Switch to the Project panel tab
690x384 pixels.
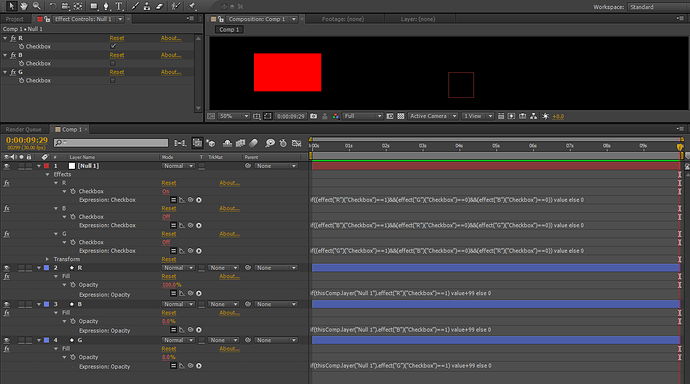tap(15, 19)
